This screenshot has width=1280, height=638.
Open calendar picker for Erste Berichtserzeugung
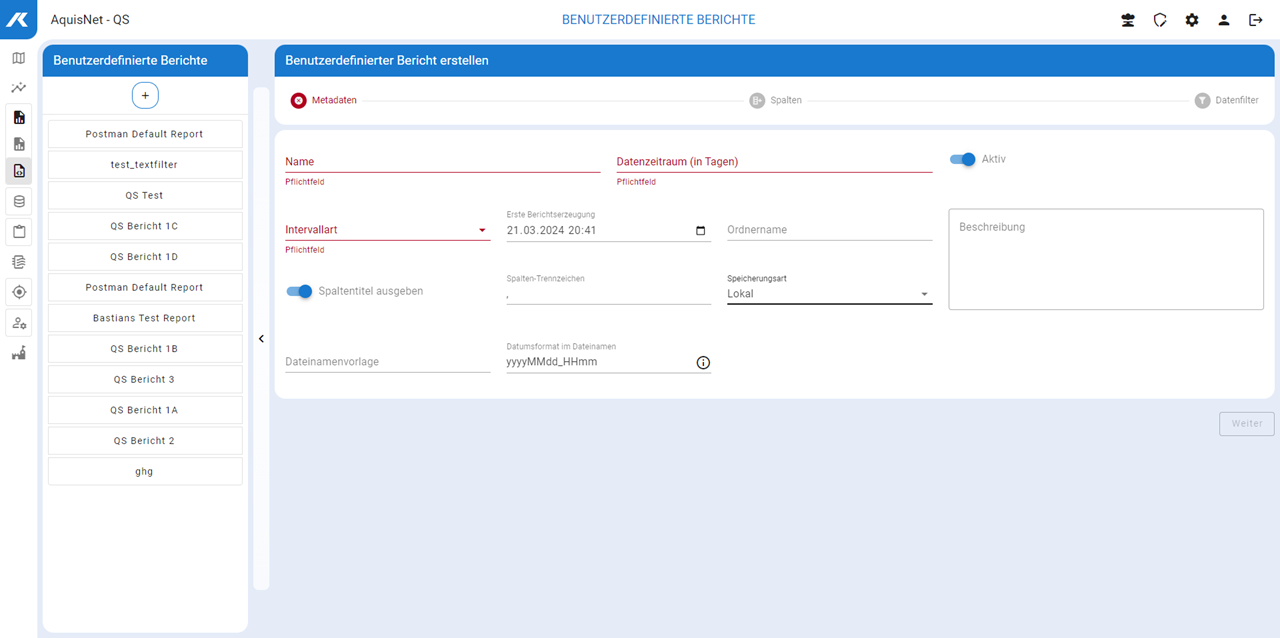[x=700, y=230]
